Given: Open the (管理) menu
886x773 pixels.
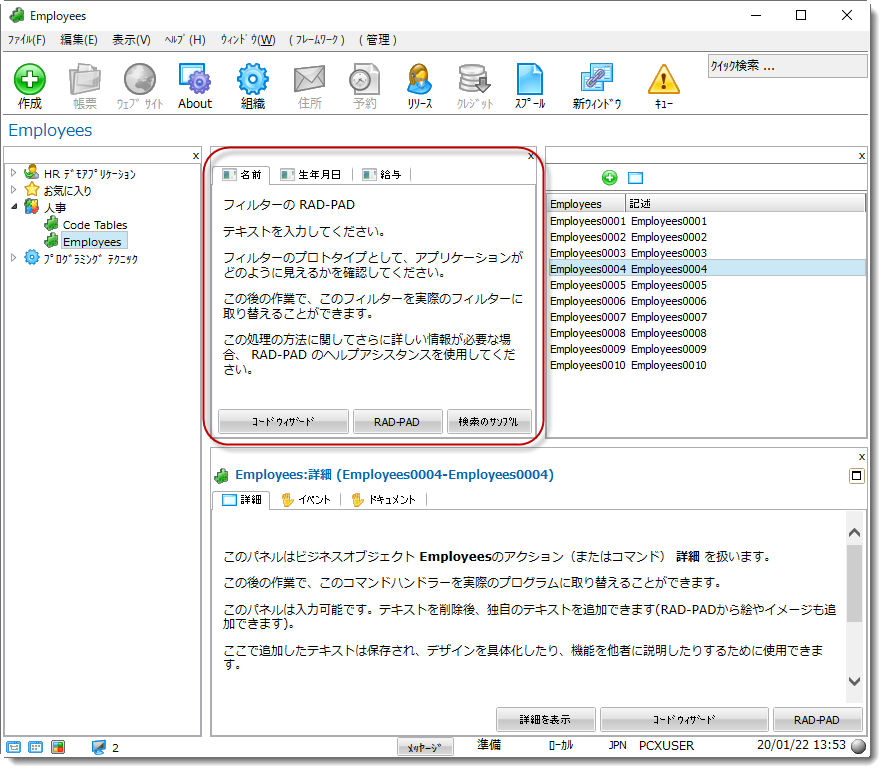Looking at the screenshot, I should point(378,40).
